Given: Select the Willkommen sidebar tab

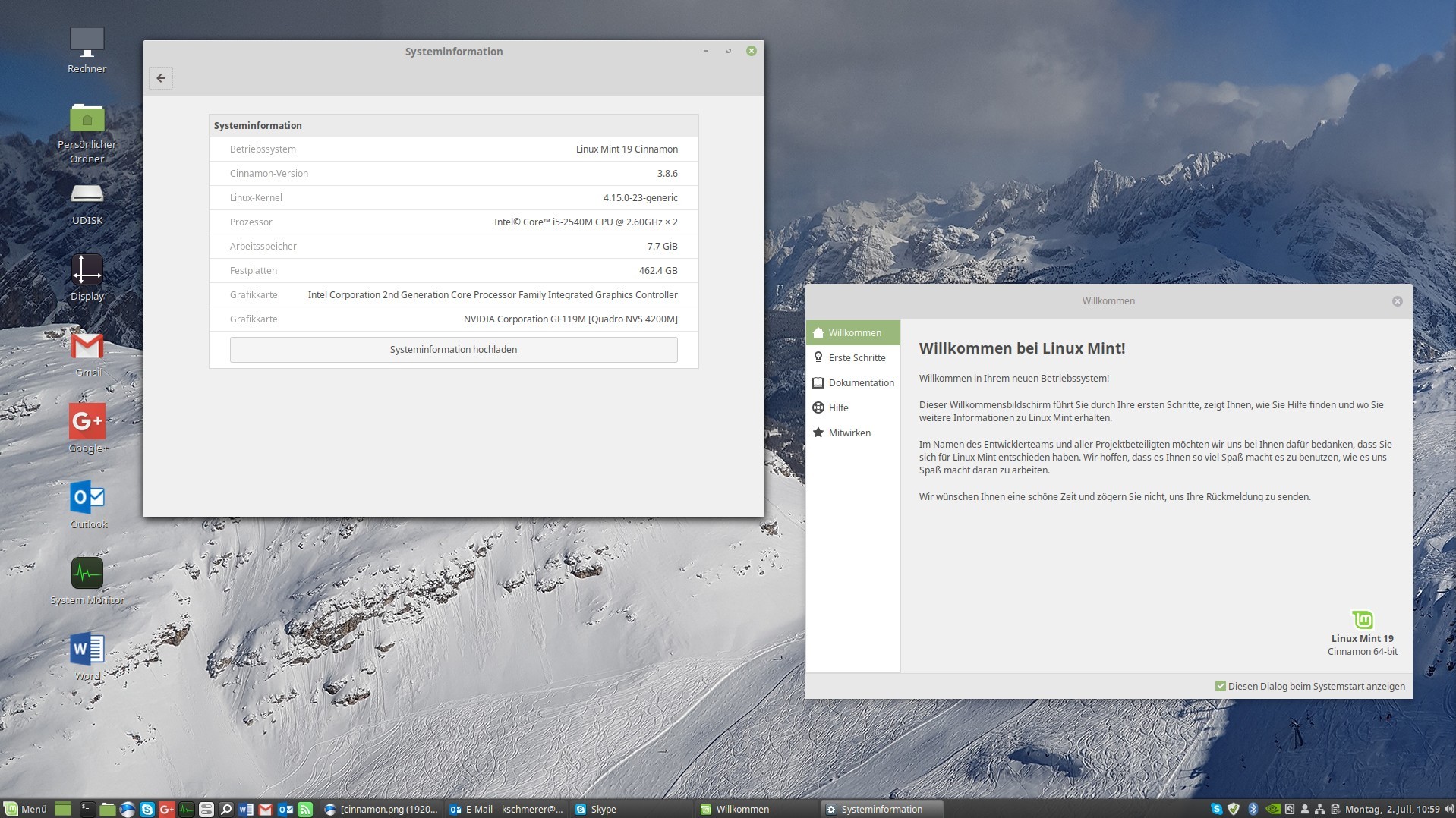Looking at the screenshot, I should 853,332.
